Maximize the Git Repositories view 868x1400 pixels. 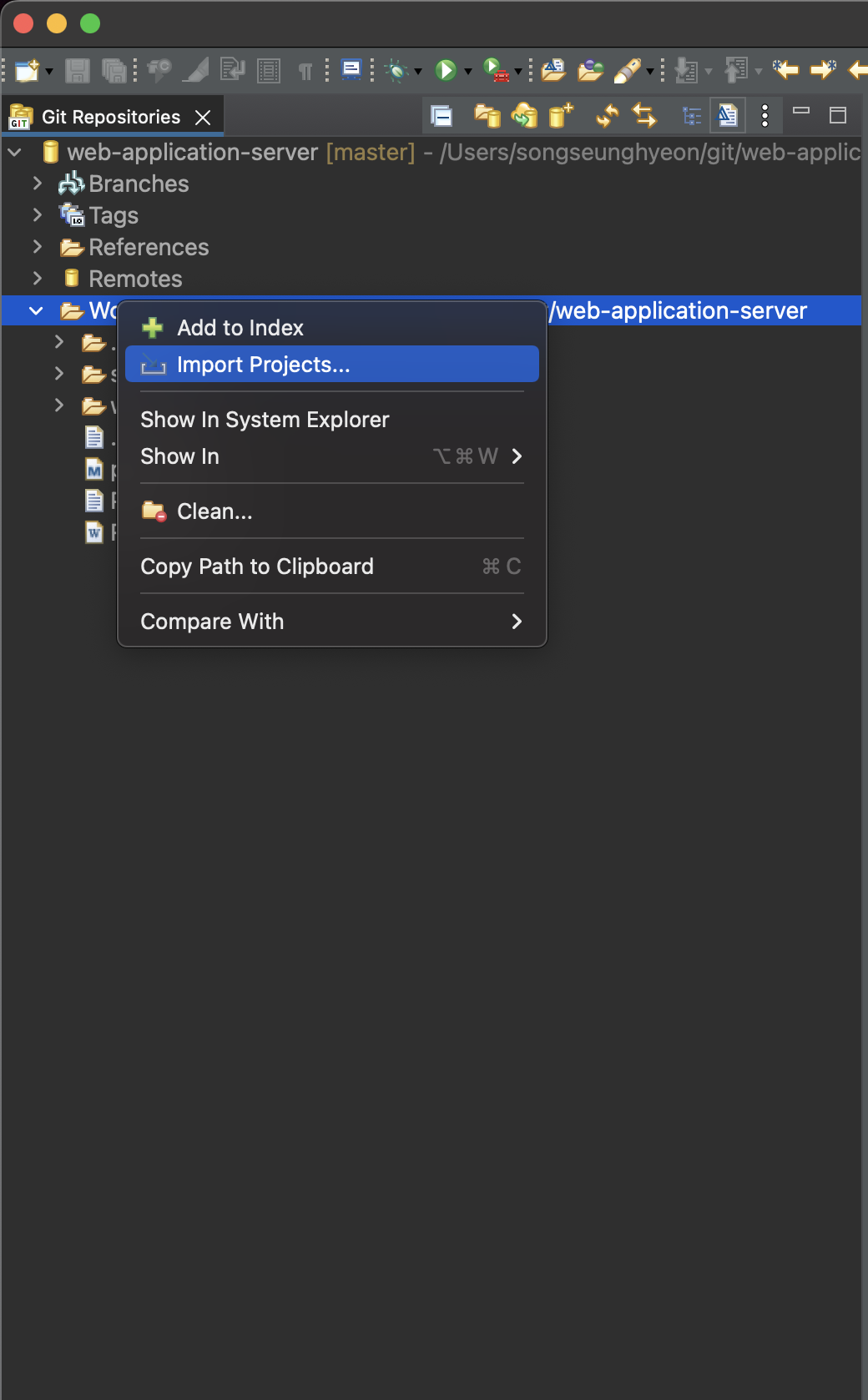(838, 115)
